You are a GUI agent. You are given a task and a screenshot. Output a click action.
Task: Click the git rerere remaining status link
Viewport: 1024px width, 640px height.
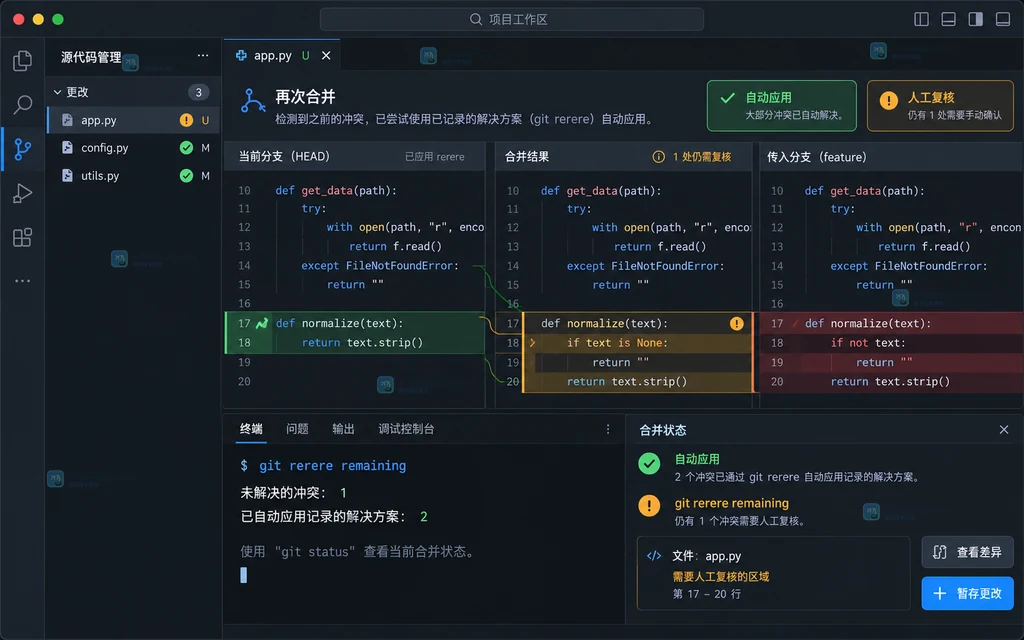pos(731,503)
